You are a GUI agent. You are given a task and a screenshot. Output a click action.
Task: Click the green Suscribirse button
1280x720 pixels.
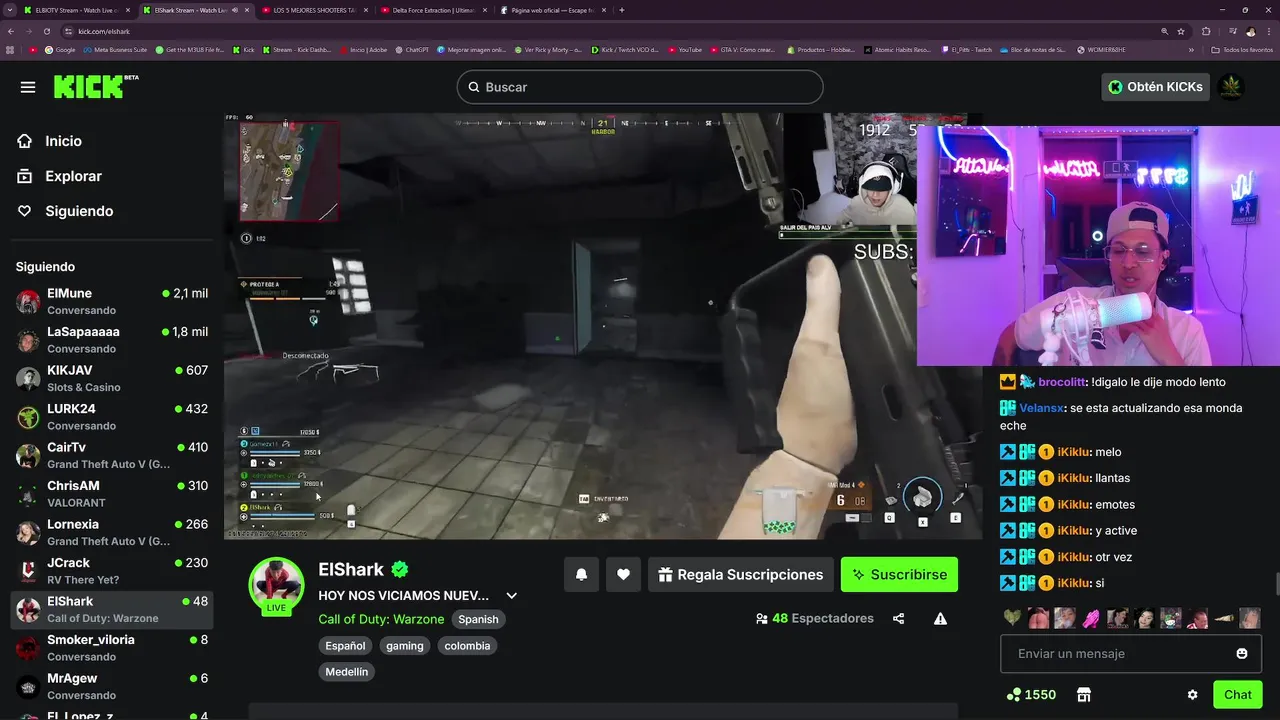pos(900,575)
